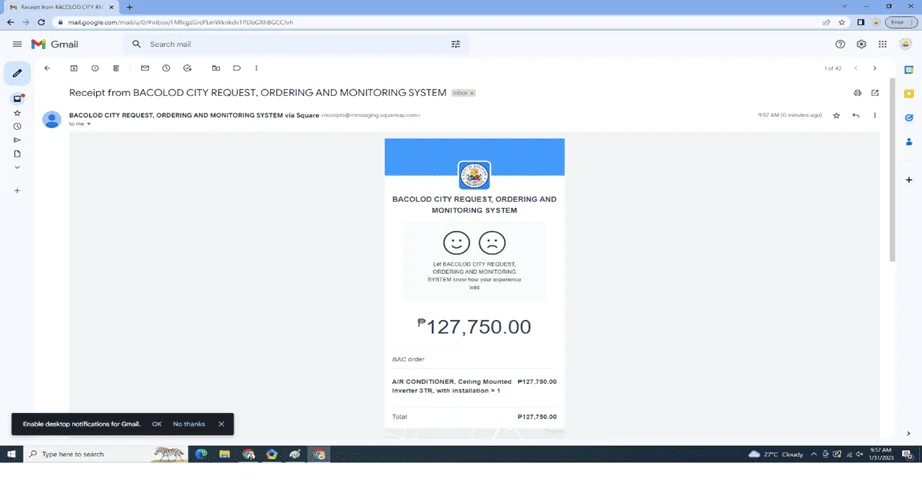Archive this receipt email
Screen dimensions: 922x502
(74, 68)
